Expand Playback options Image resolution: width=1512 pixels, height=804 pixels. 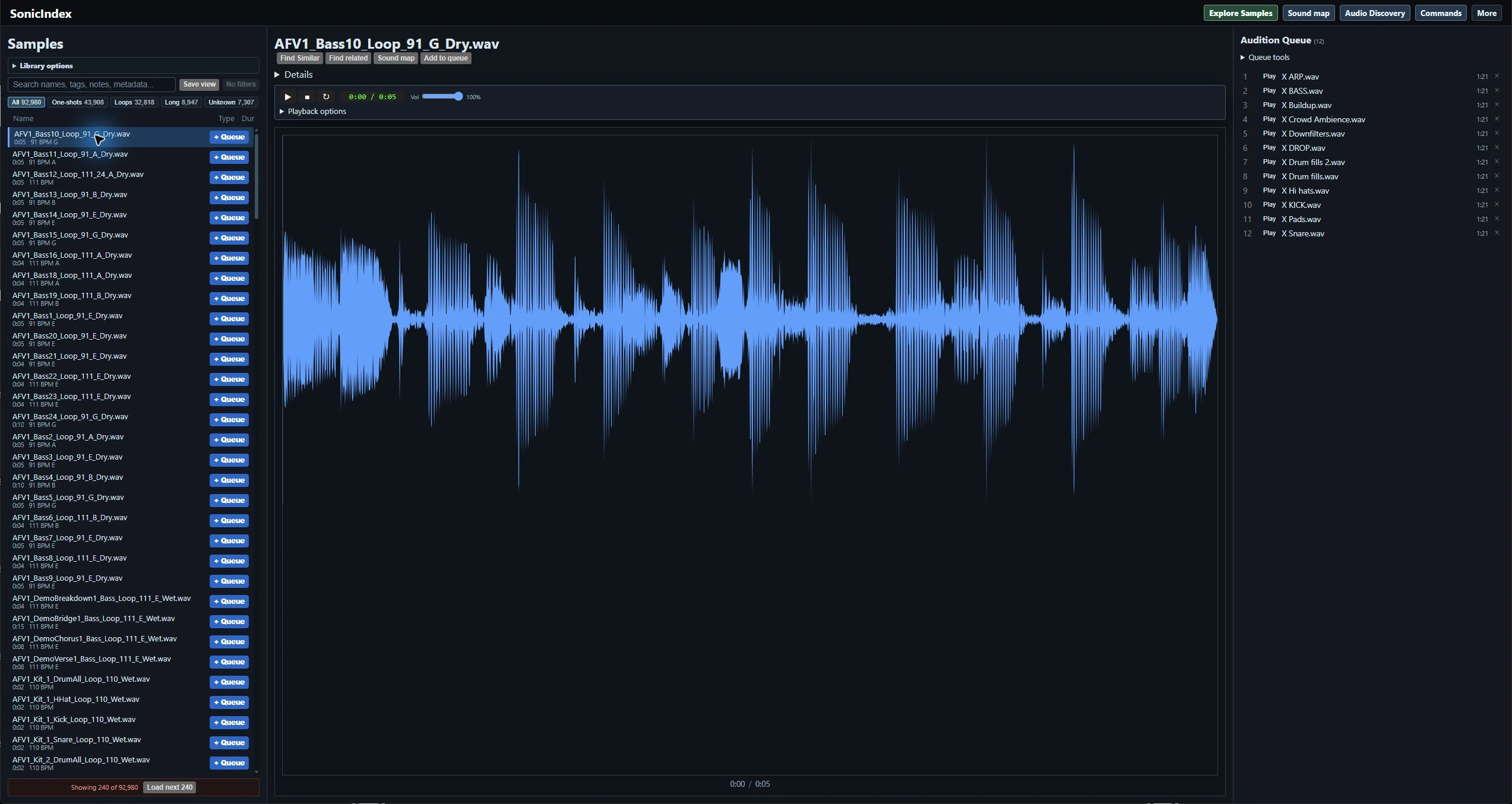click(x=313, y=112)
